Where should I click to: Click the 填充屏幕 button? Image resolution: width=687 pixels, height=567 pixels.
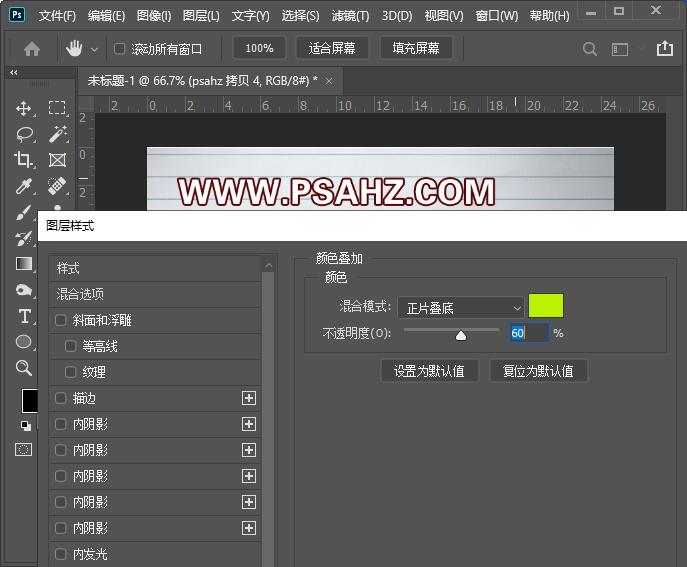tap(415, 48)
